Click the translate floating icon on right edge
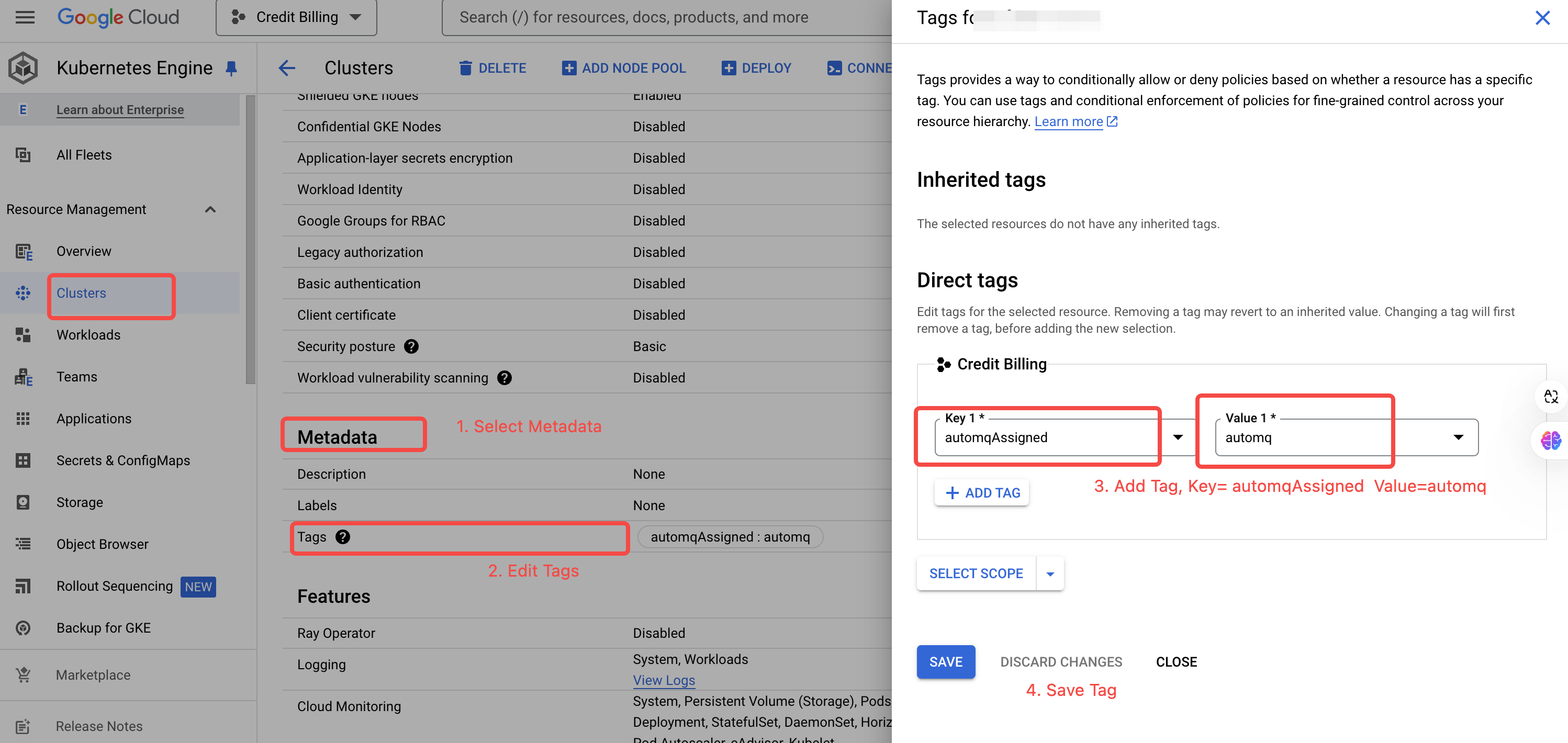Image resolution: width=1568 pixels, height=743 pixels. 1550,397
